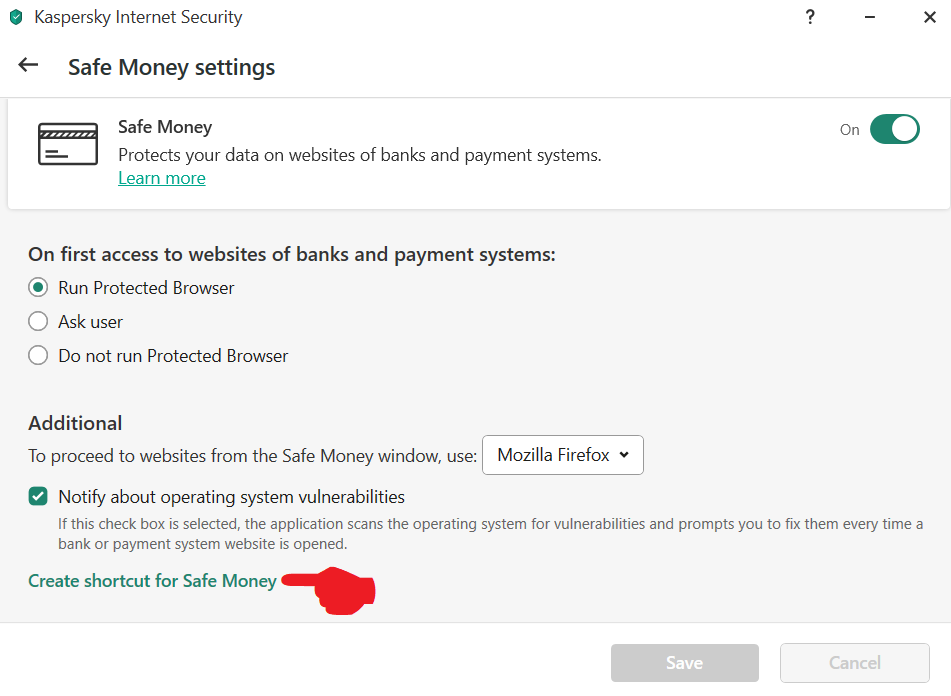Uncheck Notify about operating system vulnerabilities
The image size is (951, 696).
[x=38, y=497]
